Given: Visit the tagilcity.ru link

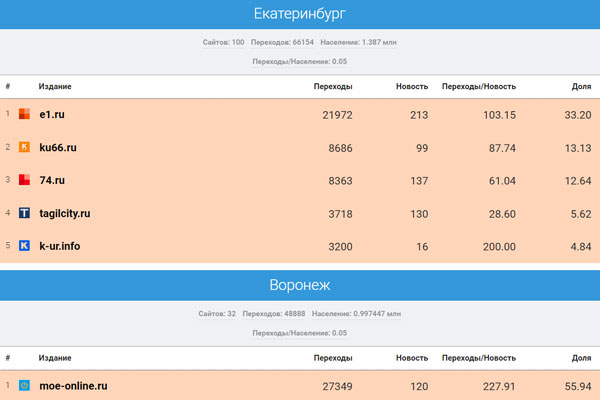Looking at the screenshot, I should click(65, 213).
